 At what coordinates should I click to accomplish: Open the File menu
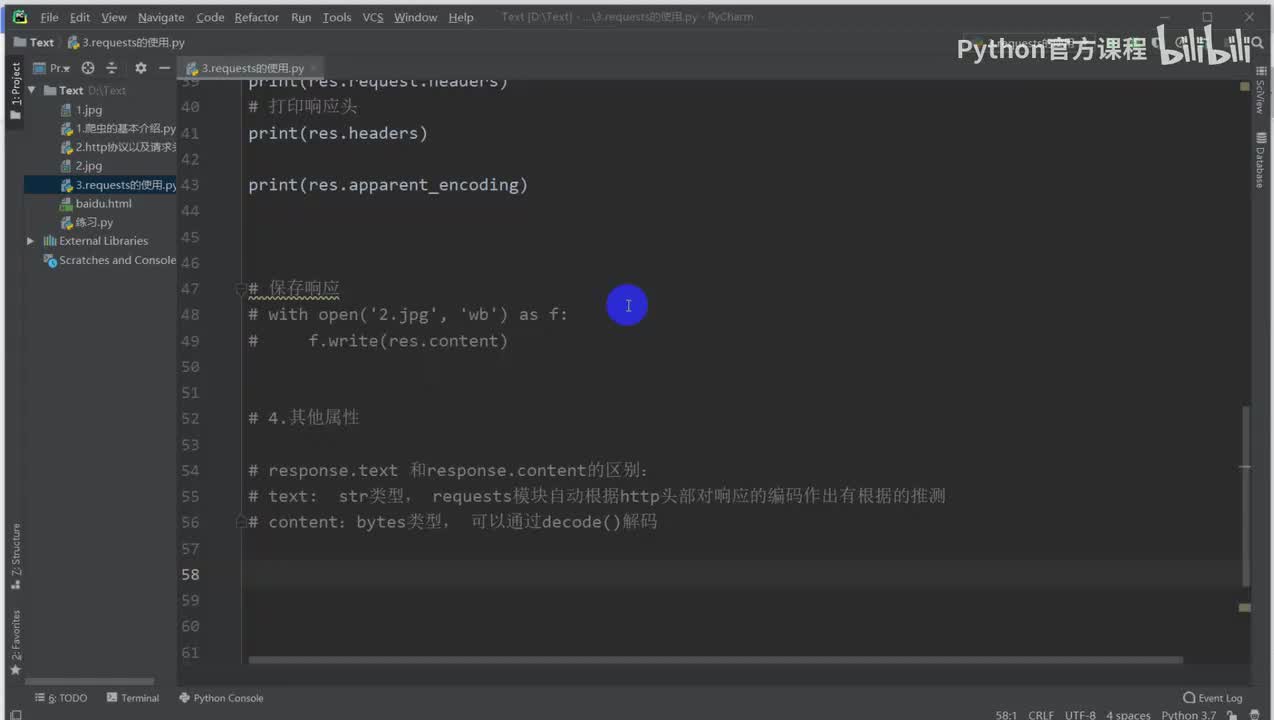point(49,17)
